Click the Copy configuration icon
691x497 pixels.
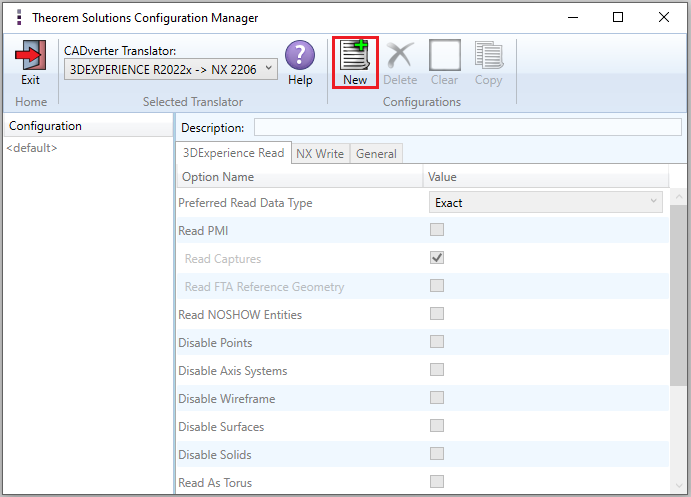489,55
